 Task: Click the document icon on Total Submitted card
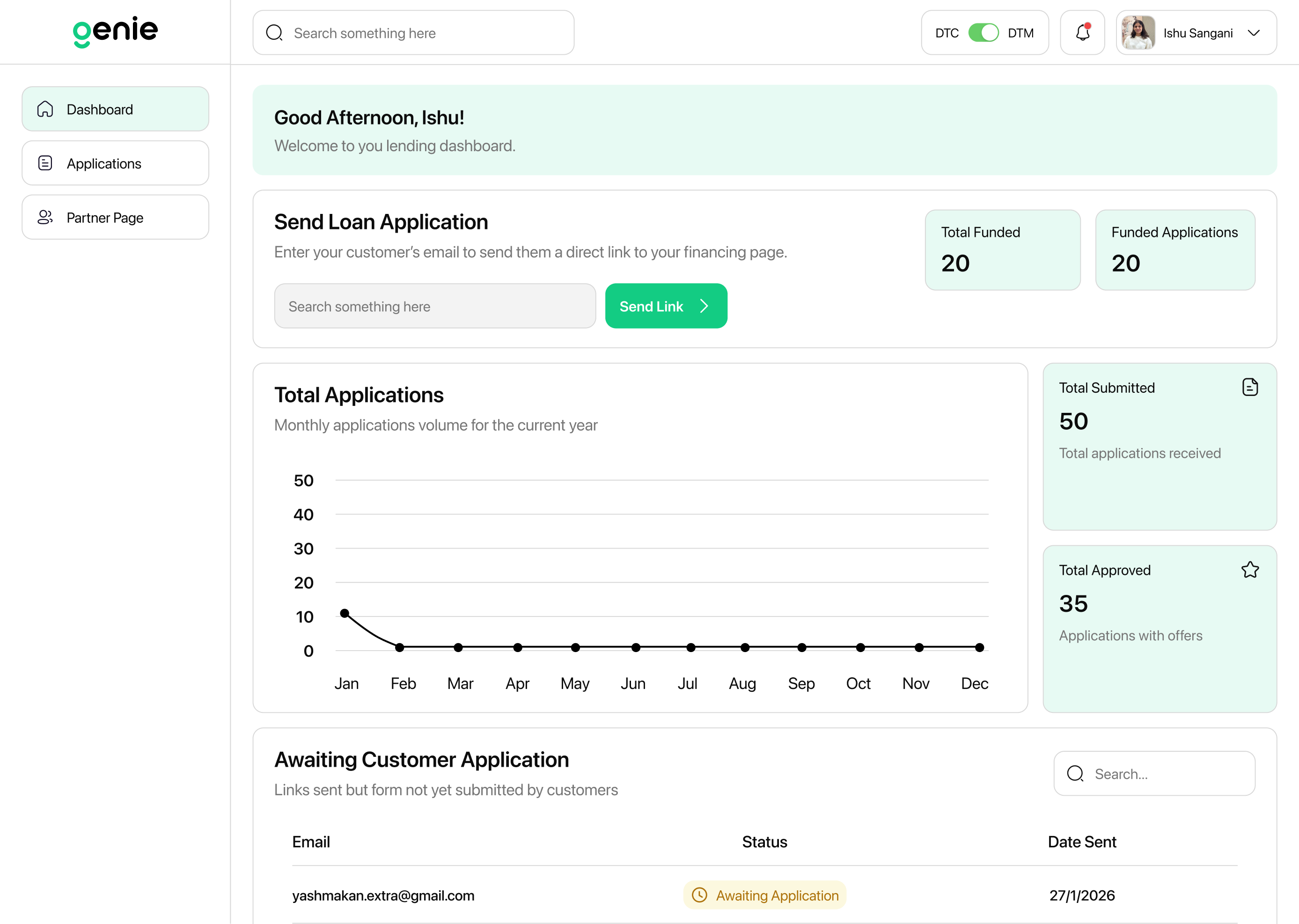point(1249,387)
